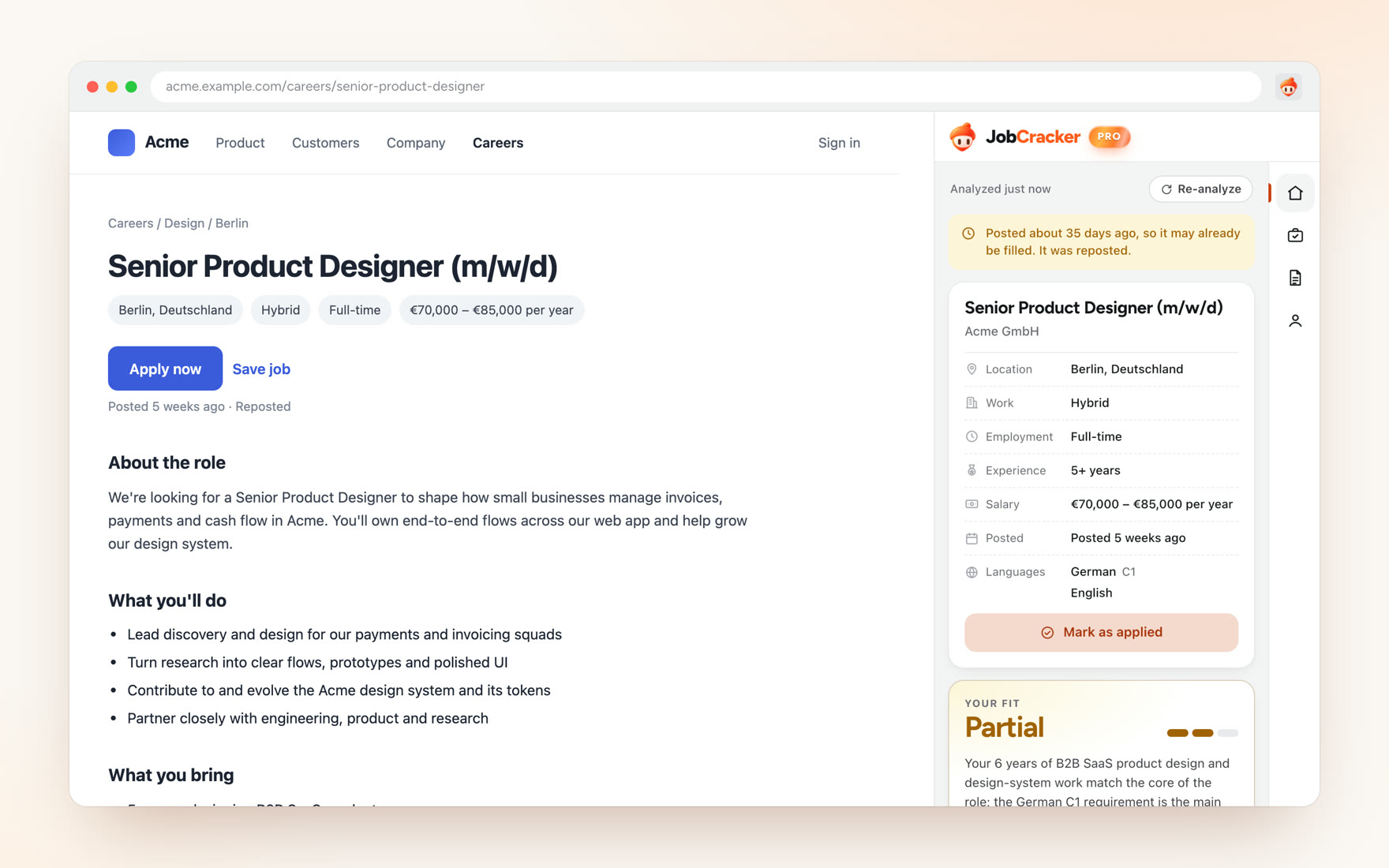The width and height of the screenshot is (1389, 868).
Task: Click the Berlin, Deutschland location chip
Action: click(175, 310)
